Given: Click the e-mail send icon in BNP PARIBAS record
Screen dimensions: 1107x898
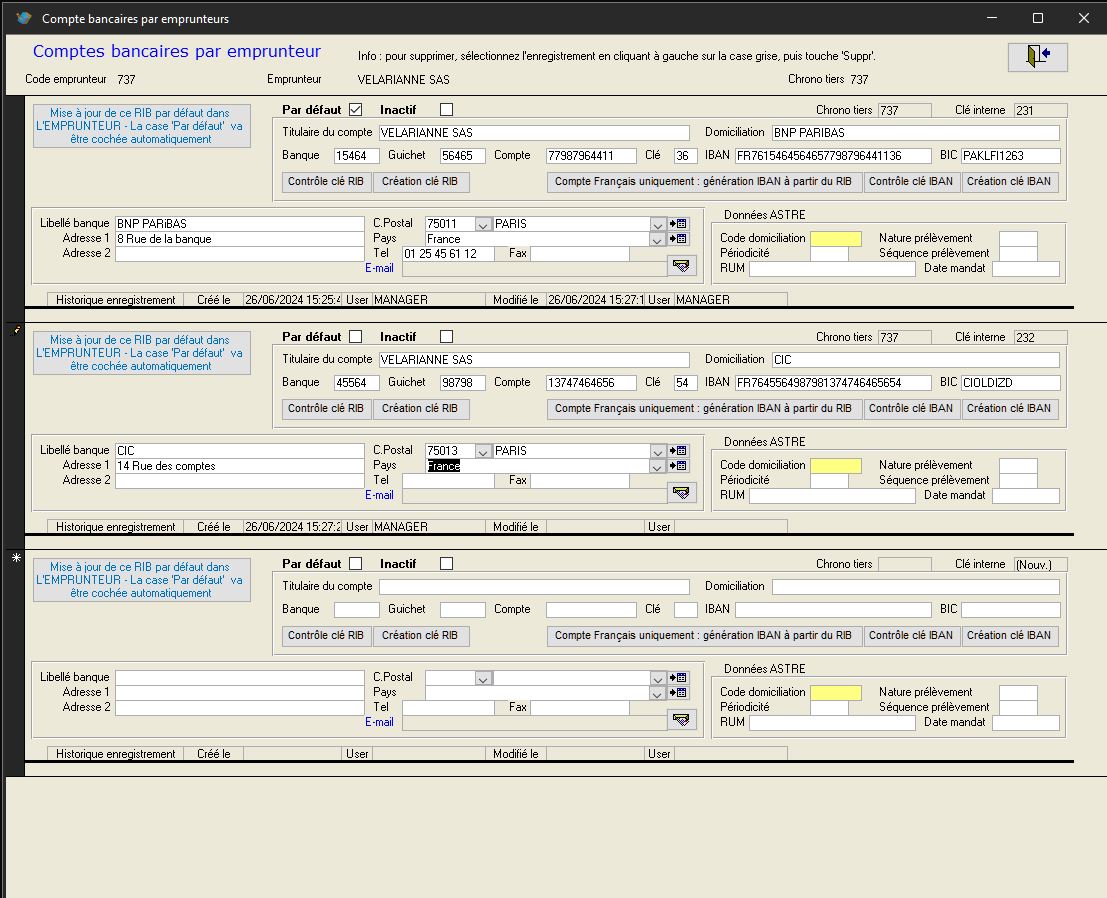Looking at the screenshot, I should coord(681,265).
